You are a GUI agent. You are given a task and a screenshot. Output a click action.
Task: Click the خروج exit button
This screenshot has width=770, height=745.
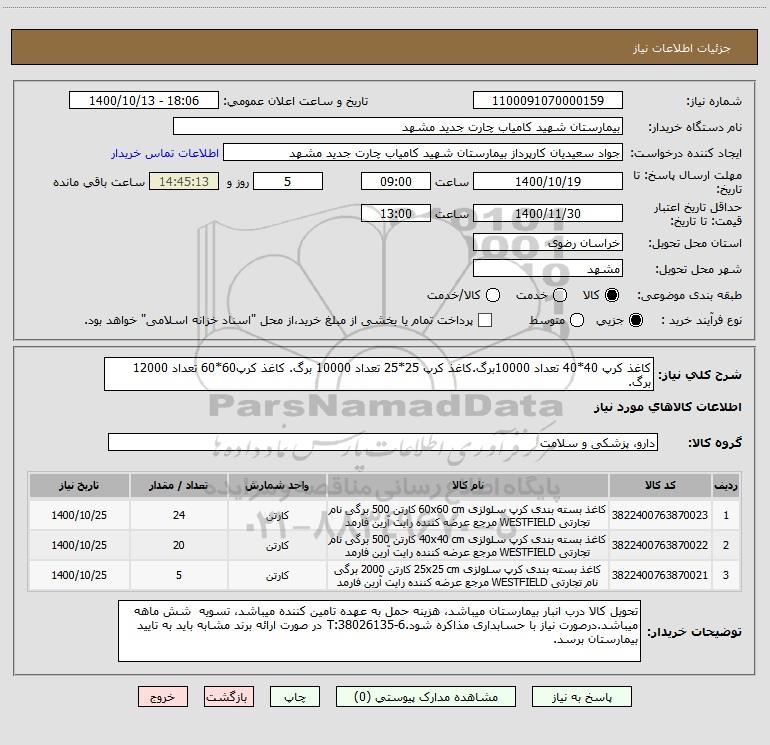point(163,697)
